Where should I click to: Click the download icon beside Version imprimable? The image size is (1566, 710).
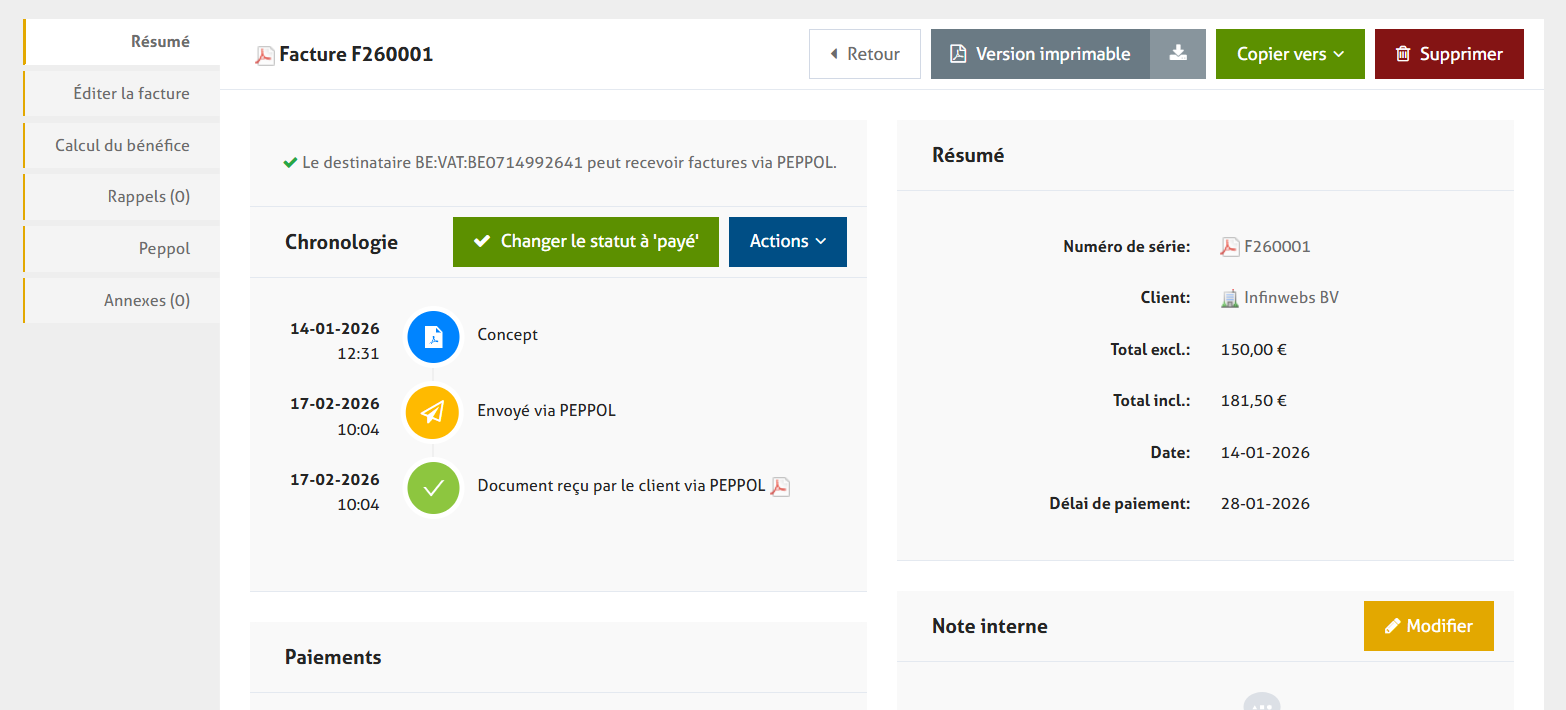[x=1178, y=54]
